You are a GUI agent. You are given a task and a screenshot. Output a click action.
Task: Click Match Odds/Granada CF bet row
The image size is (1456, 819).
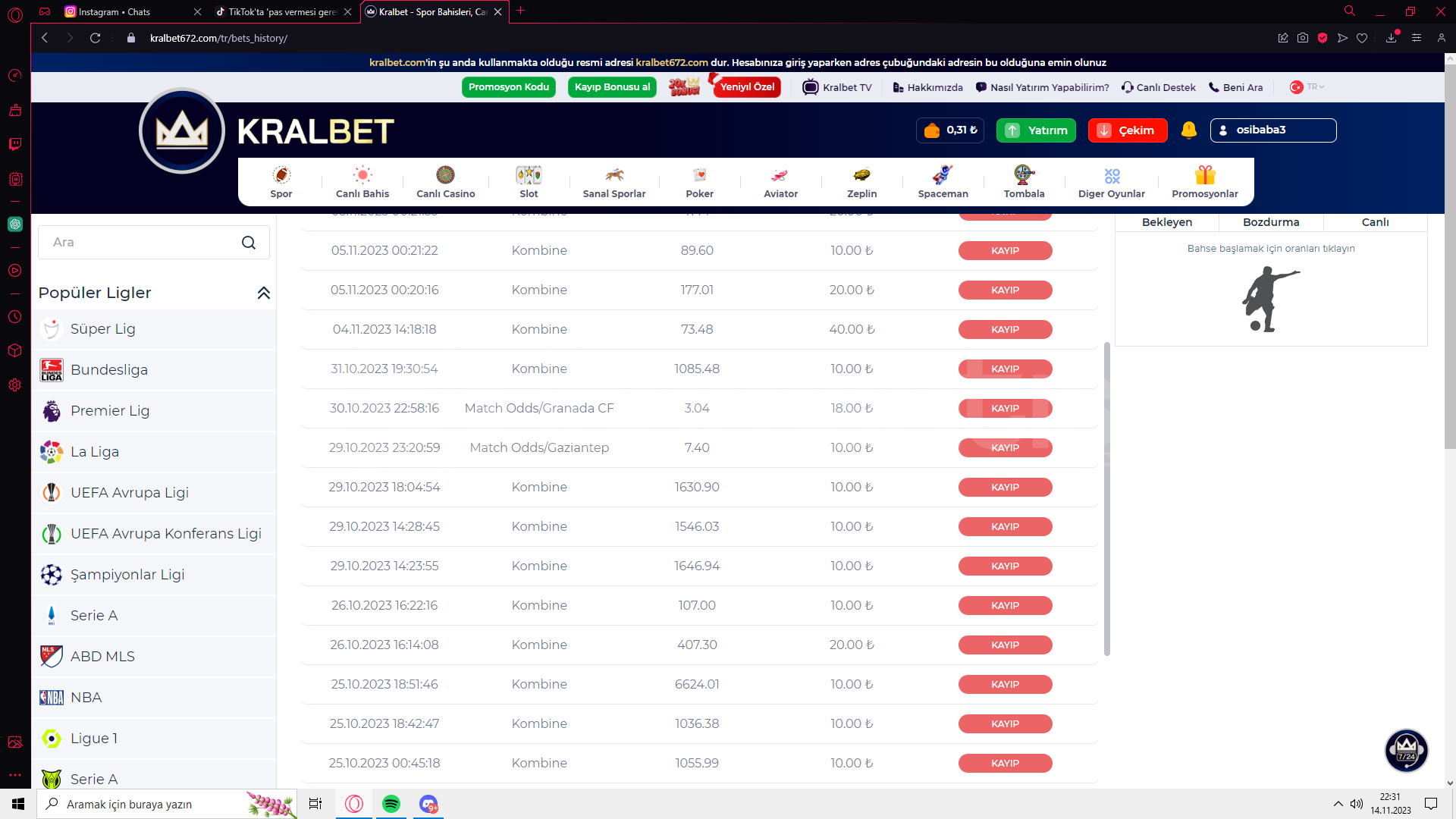[x=699, y=408]
